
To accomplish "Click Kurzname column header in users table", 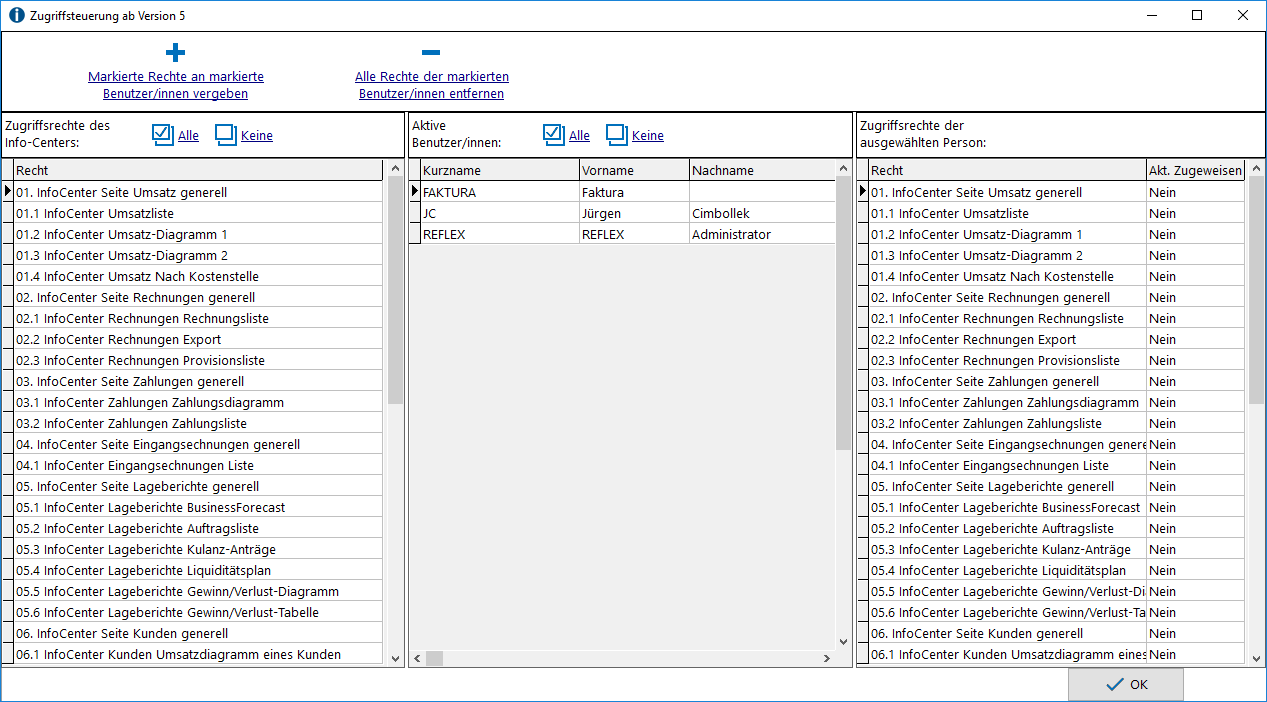I will tap(499, 171).
